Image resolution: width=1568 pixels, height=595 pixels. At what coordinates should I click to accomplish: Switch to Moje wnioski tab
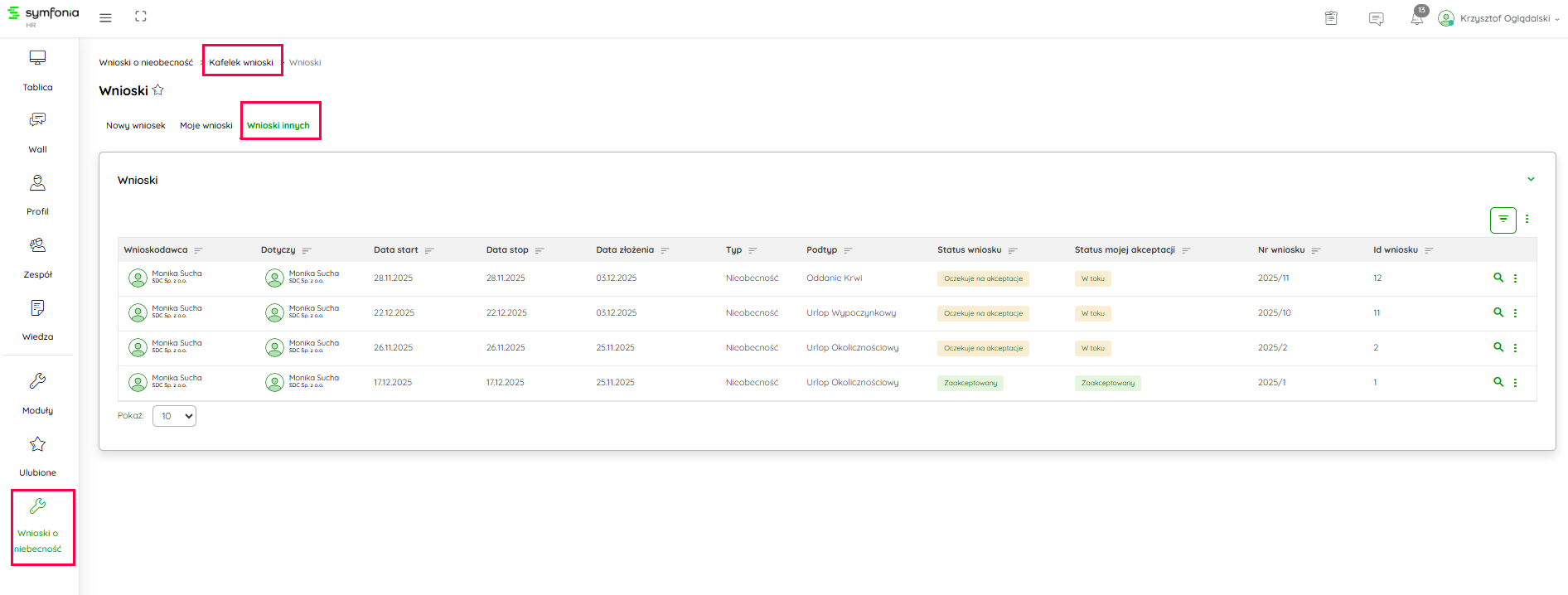click(206, 126)
